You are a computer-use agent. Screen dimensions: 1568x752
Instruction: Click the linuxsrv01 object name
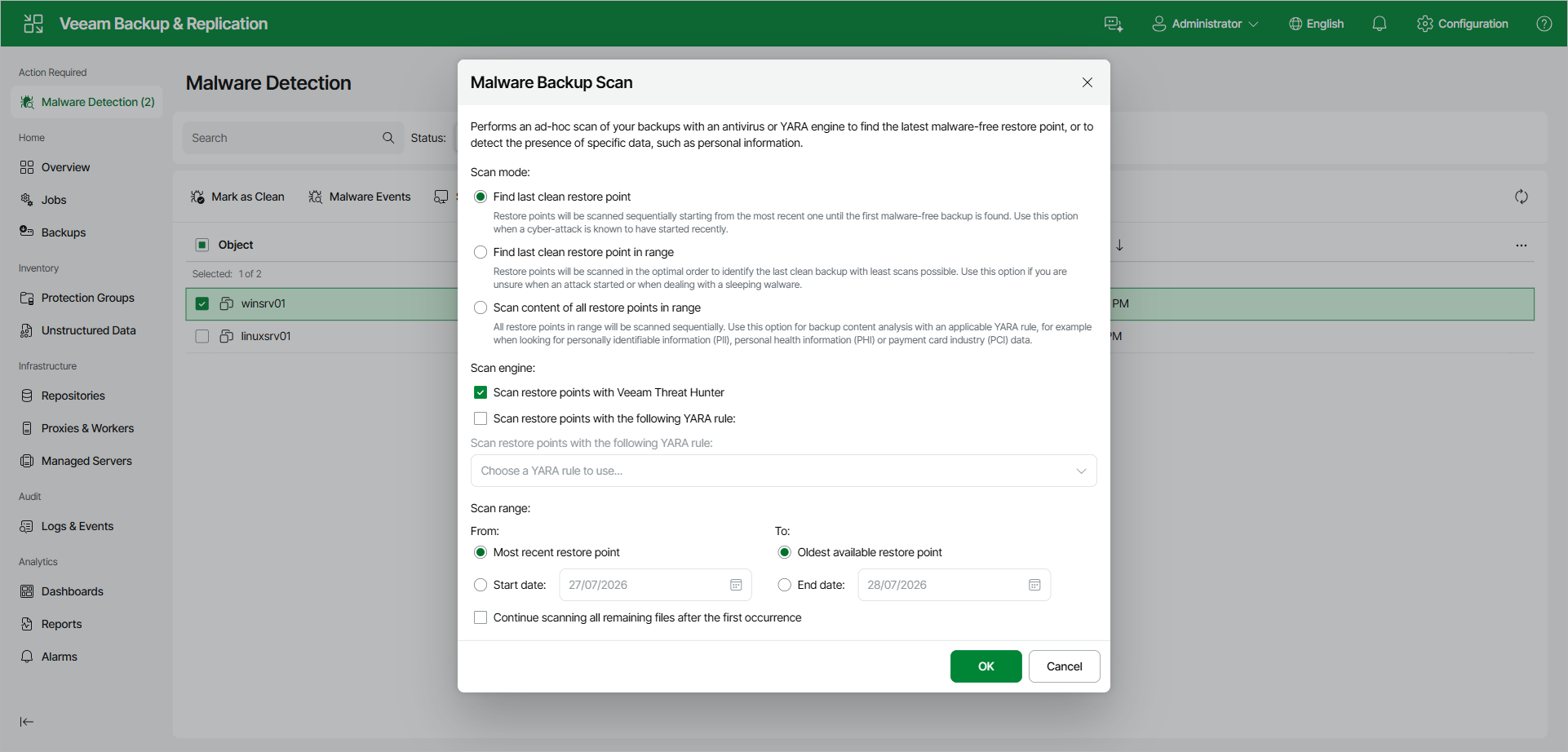266,336
